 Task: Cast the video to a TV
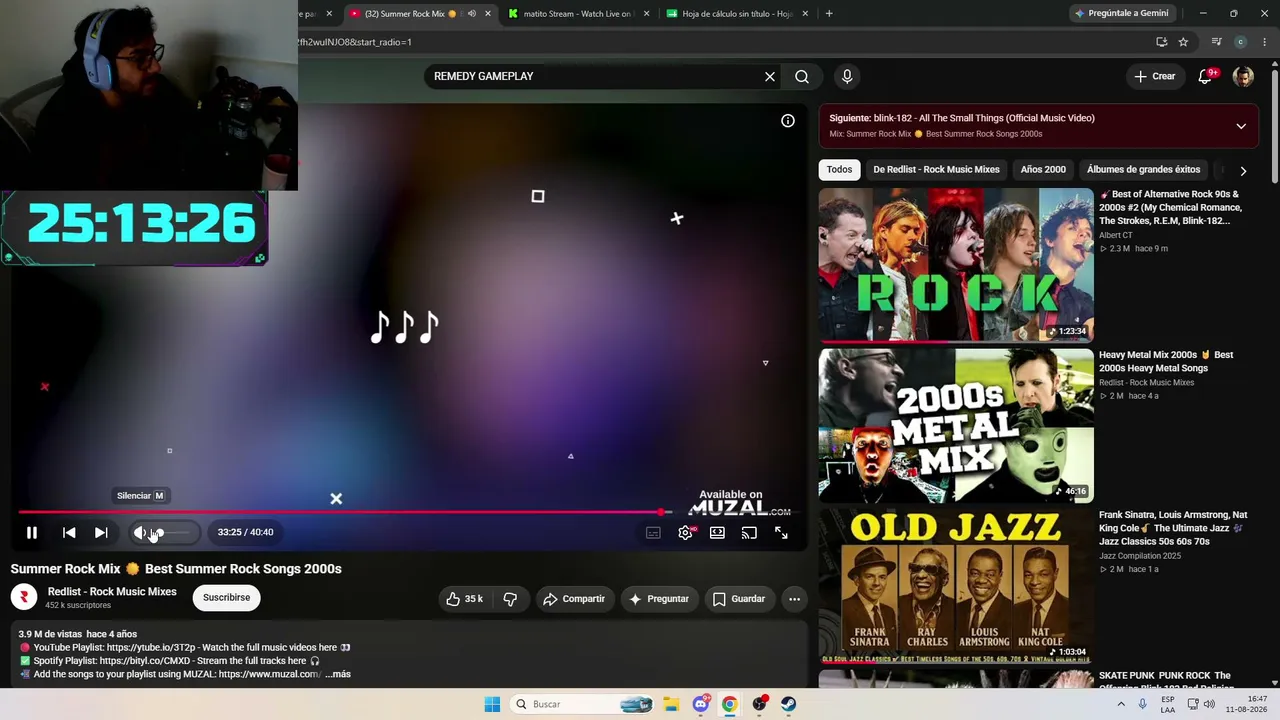(749, 533)
